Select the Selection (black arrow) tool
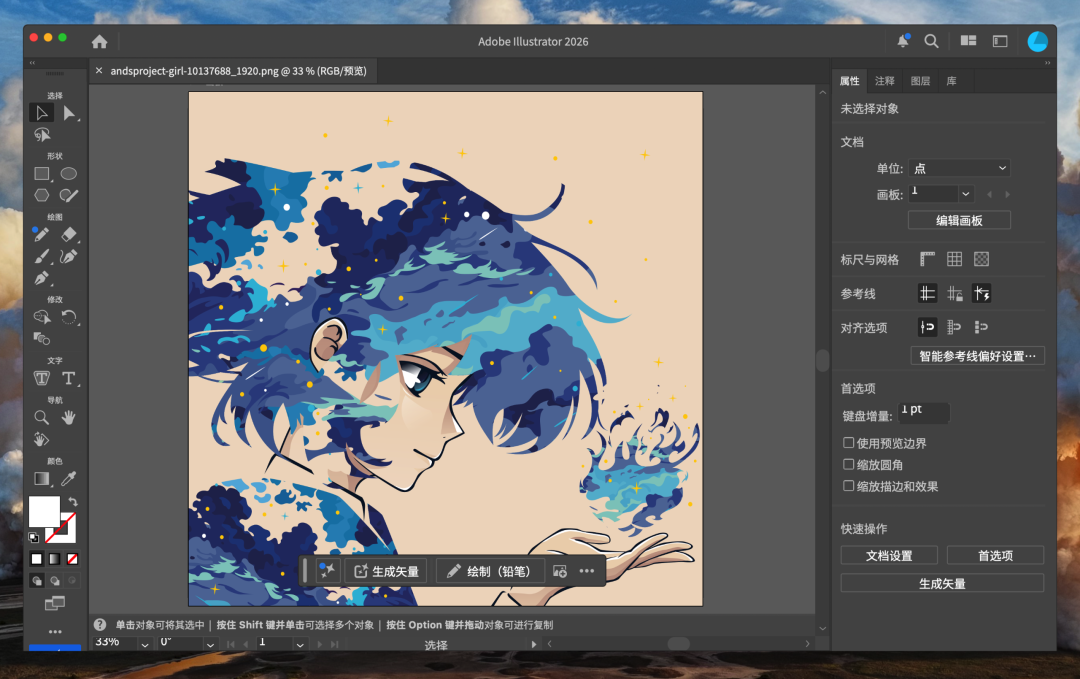1080x679 pixels. click(x=42, y=113)
